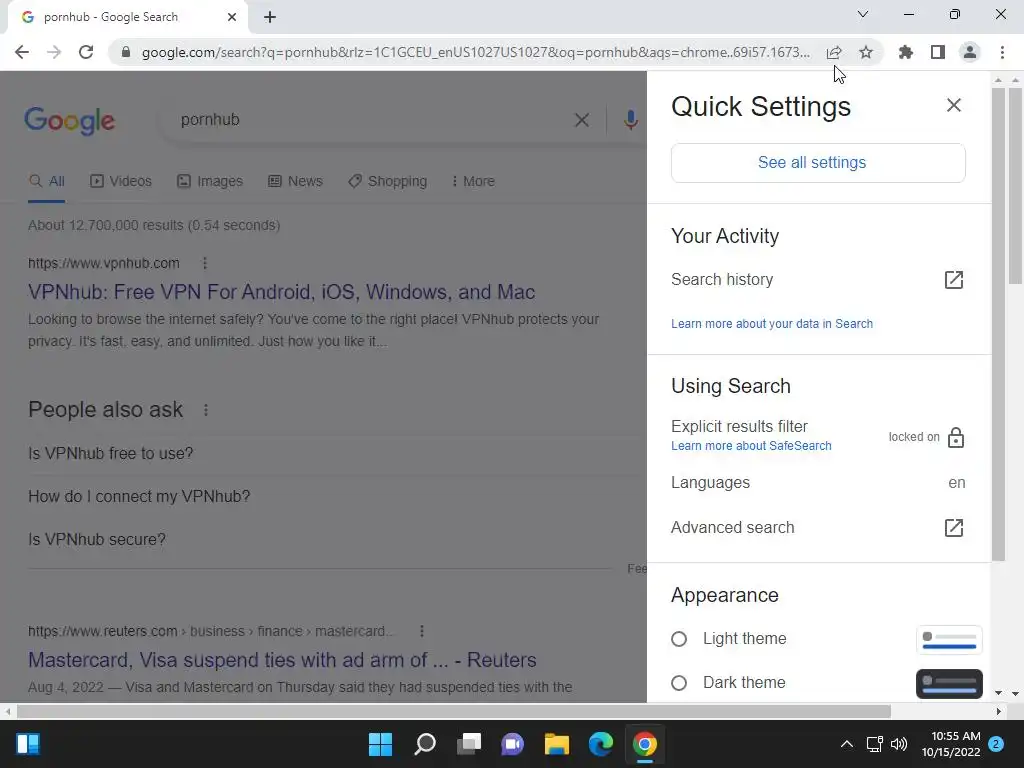This screenshot has width=1024, height=768.
Task: Share this page icon in address bar
Action: click(x=834, y=52)
